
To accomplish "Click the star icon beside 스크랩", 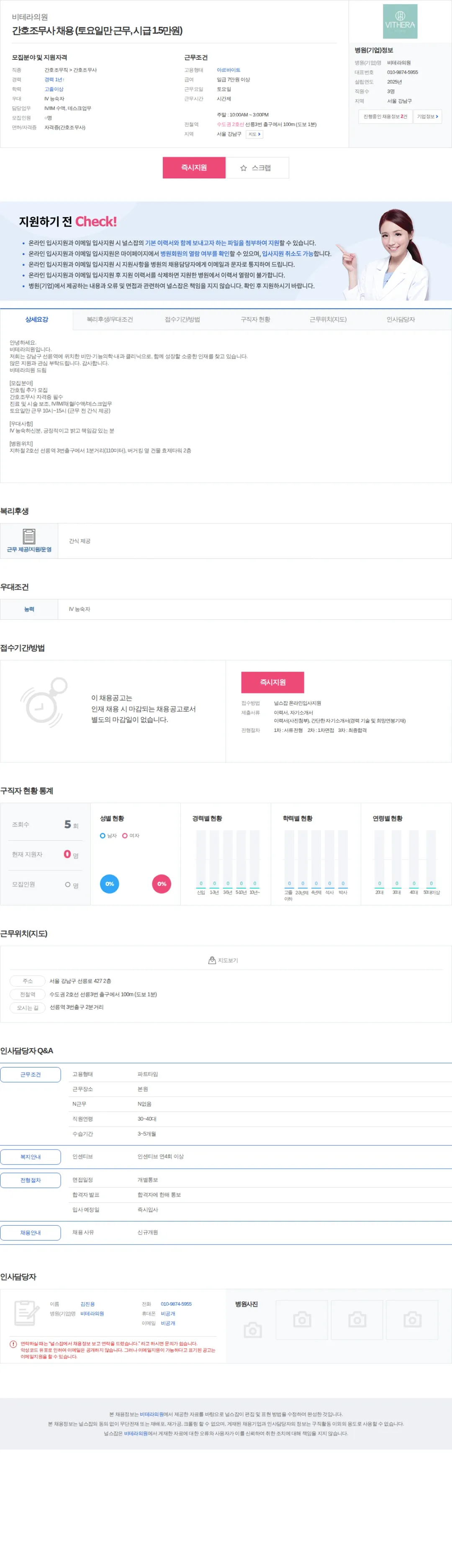I will [244, 168].
